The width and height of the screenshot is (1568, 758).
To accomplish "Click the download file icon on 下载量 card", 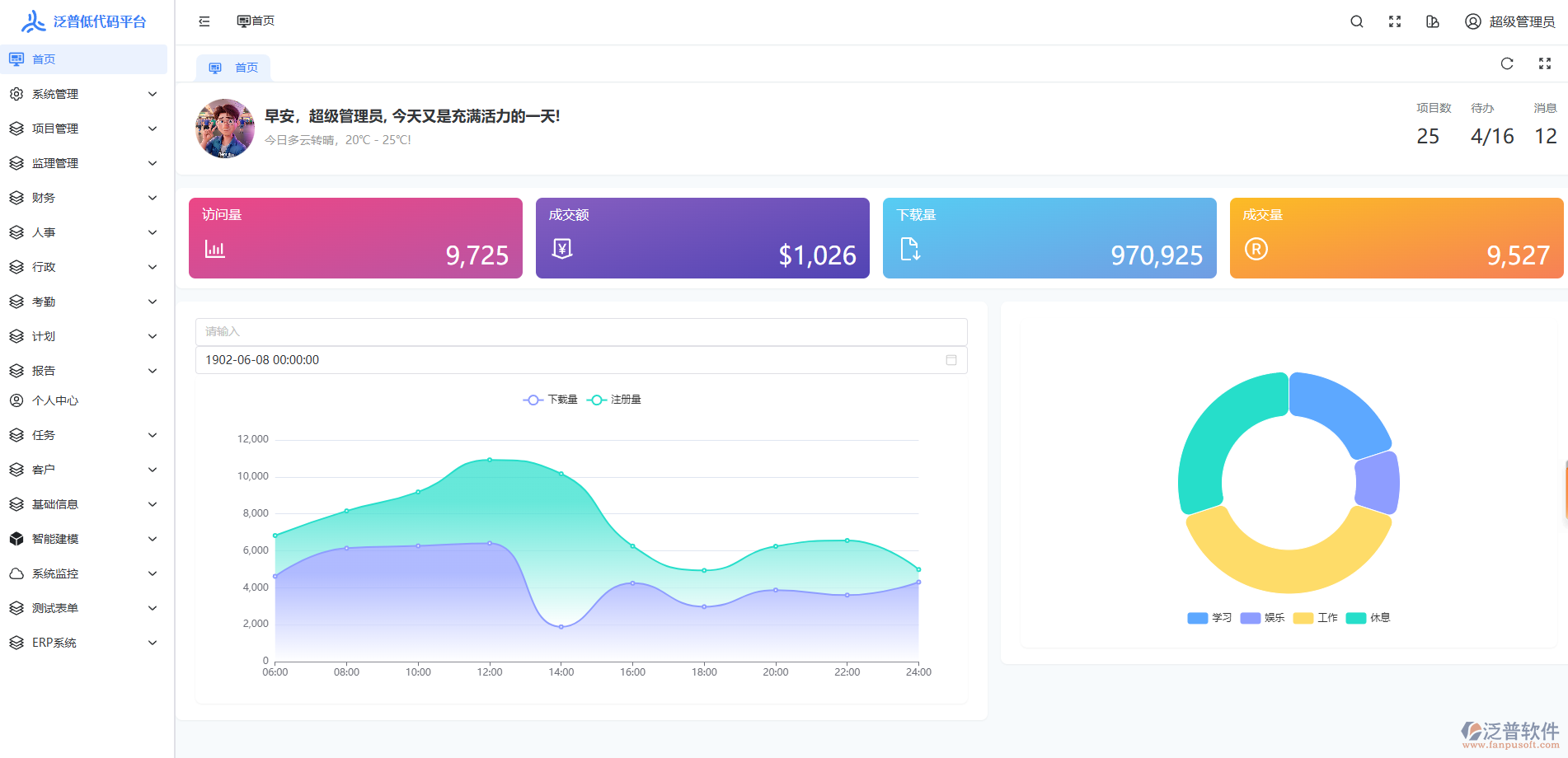I will [x=909, y=249].
